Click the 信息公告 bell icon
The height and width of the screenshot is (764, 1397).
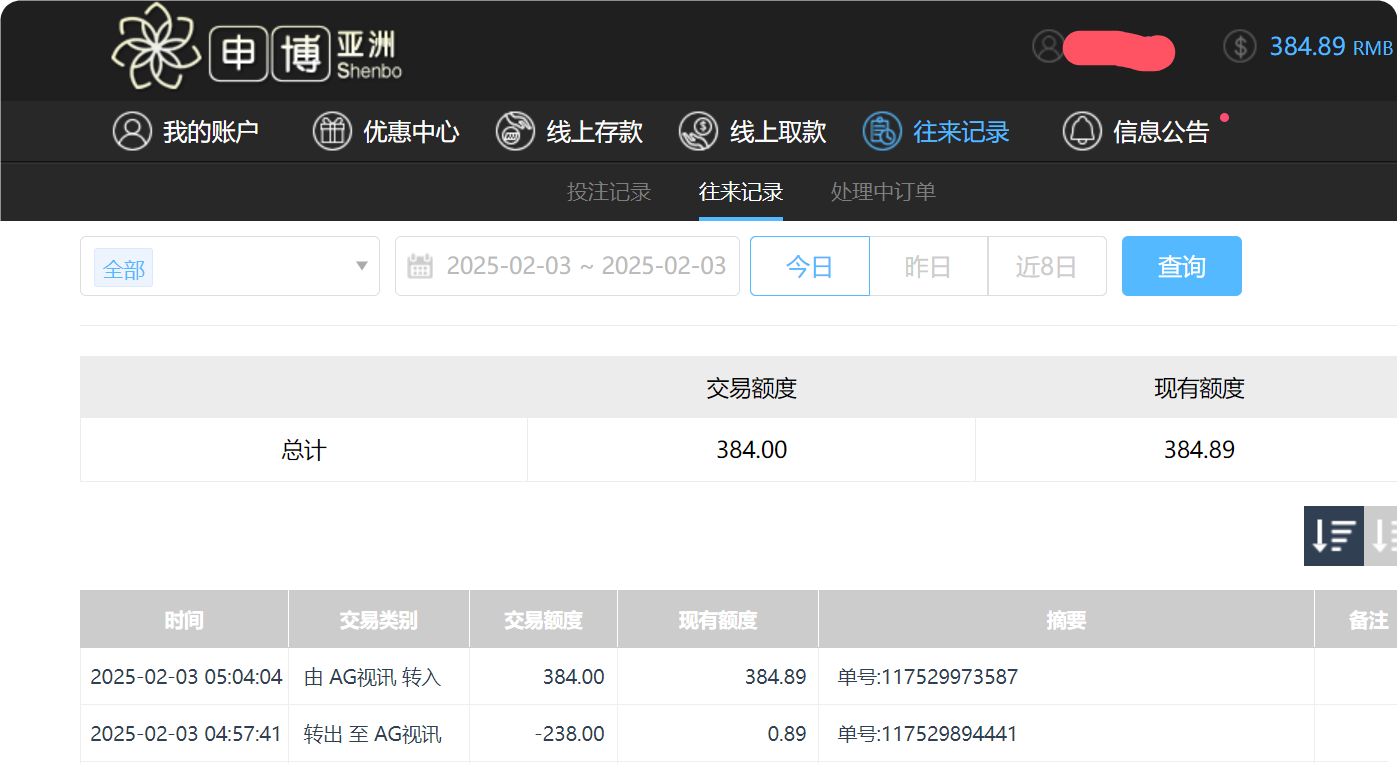[1081, 131]
